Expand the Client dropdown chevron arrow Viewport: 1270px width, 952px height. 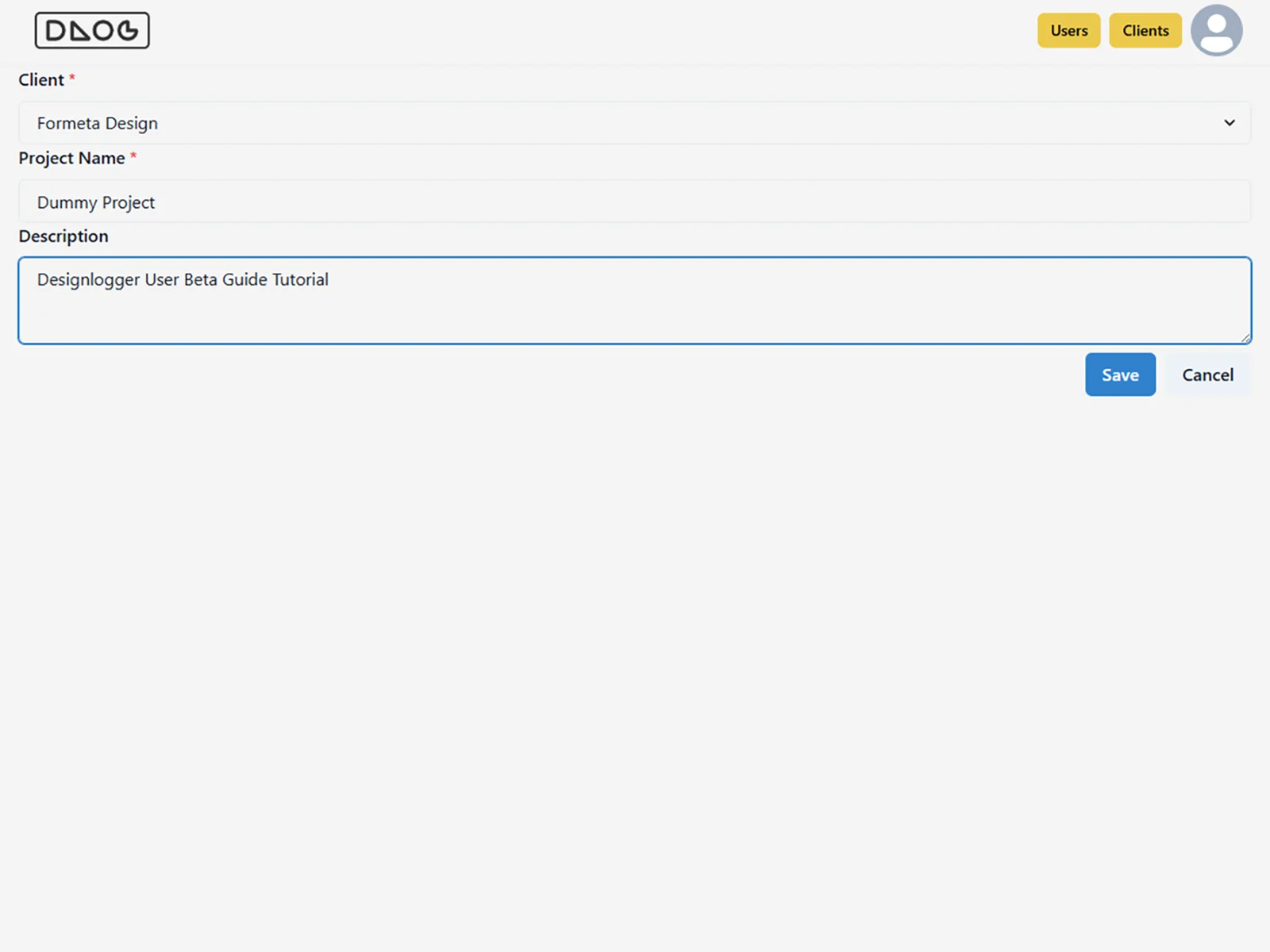(1229, 123)
